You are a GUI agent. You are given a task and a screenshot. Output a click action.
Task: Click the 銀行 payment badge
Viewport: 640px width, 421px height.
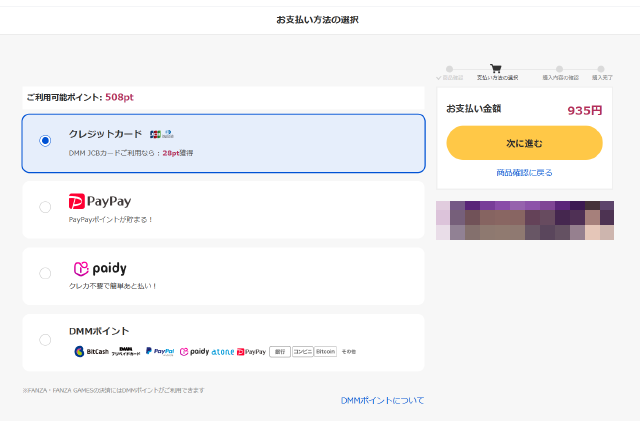280,352
